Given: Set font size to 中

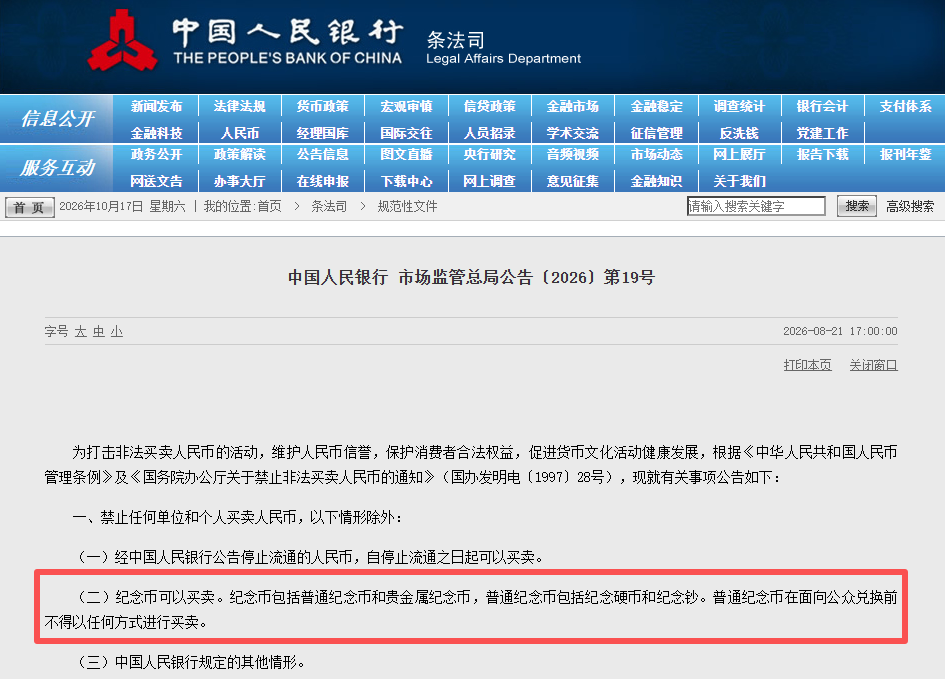Looking at the screenshot, I should point(99,331).
